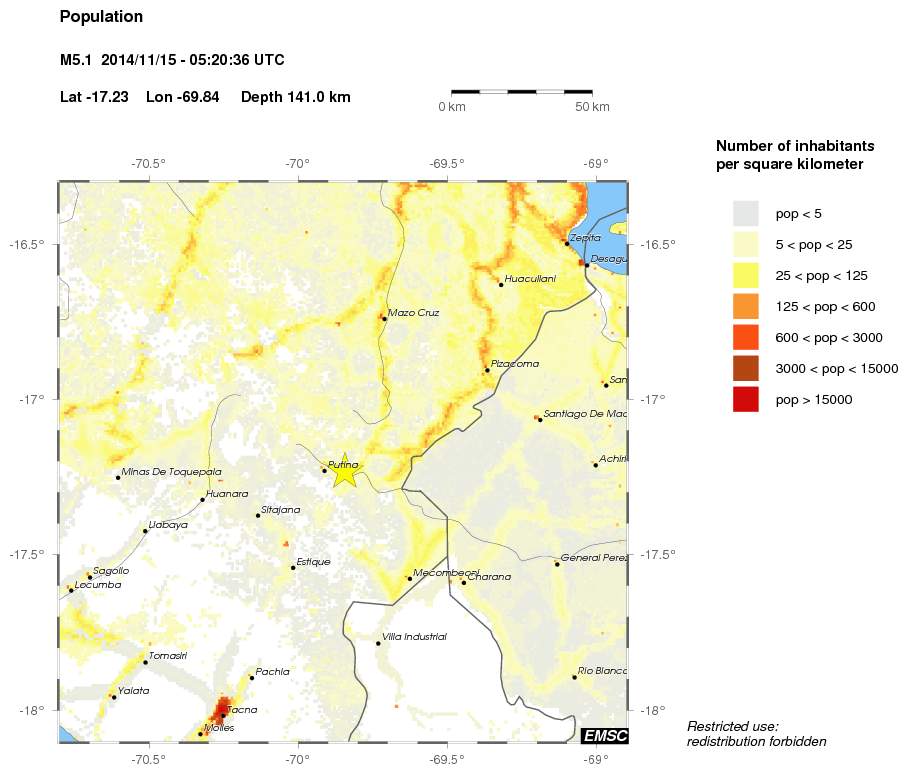The image size is (908, 774).
Task: Click the EMSC logo on the map
Action: [605, 736]
